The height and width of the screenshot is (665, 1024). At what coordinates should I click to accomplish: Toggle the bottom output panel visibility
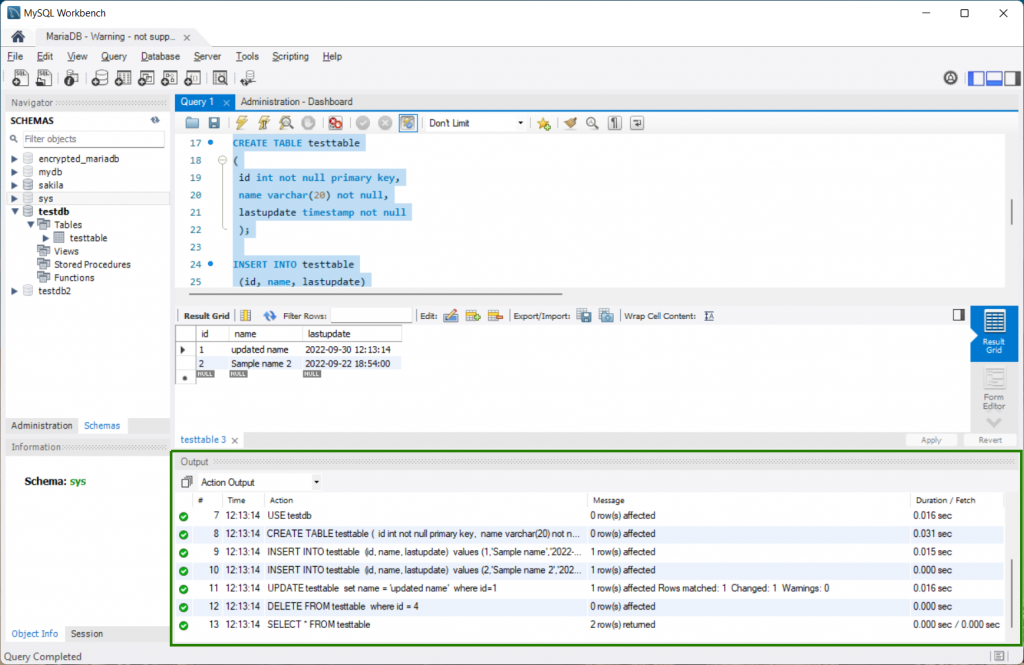(x=994, y=78)
